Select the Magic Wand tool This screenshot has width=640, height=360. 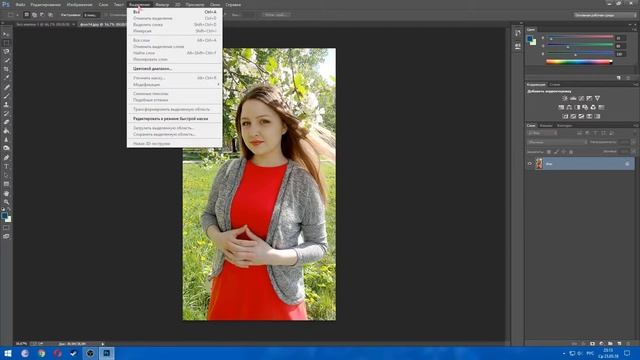pyautogui.click(x=6, y=60)
